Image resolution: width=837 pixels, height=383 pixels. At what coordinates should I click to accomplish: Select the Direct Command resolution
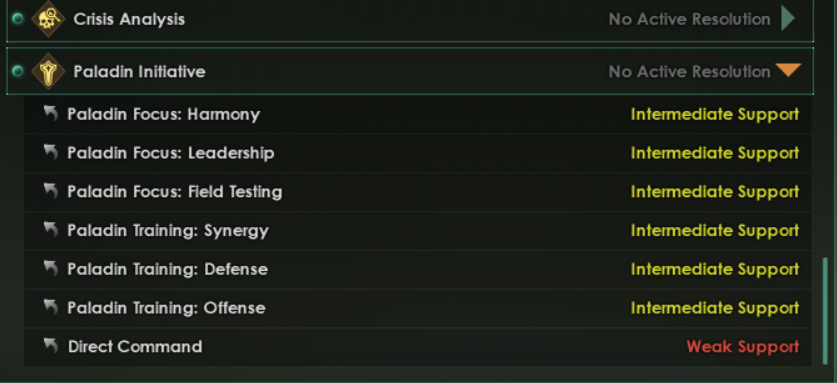click(417, 347)
